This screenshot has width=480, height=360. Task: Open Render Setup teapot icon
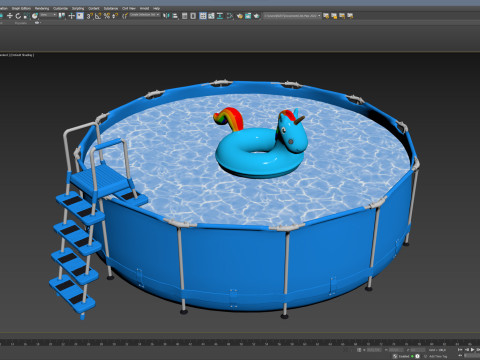click(x=240, y=16)
